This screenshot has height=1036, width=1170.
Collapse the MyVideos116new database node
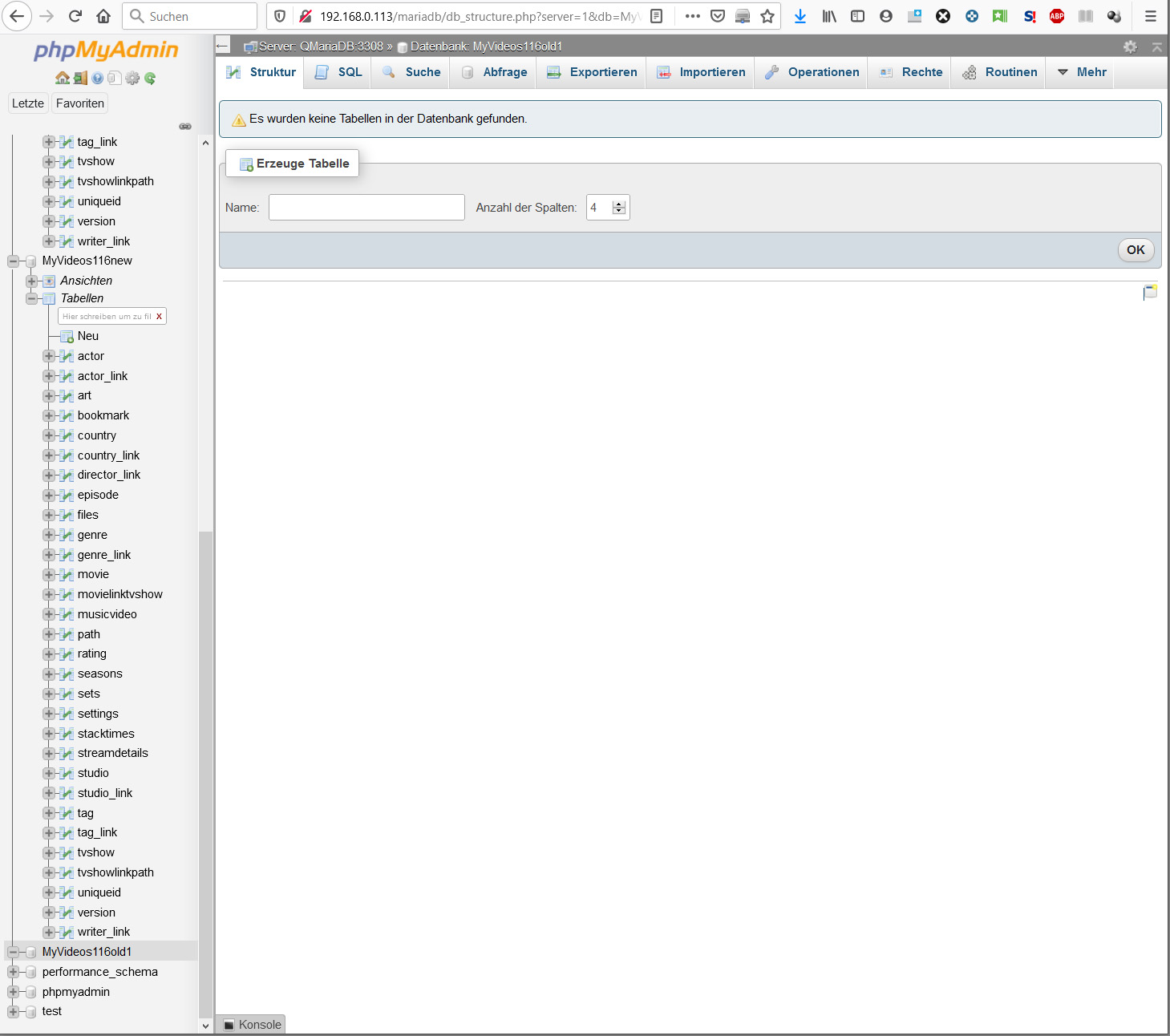(x=13, y=261)
